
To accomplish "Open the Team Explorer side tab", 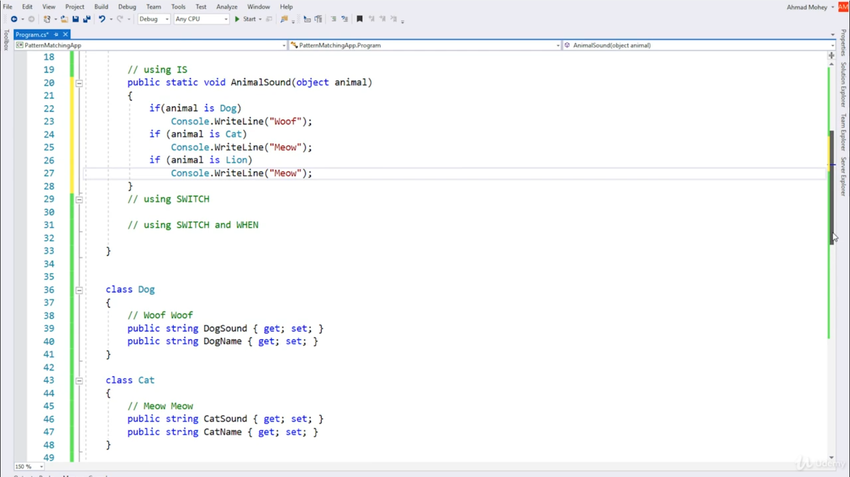I will click(x=843, y=132).
